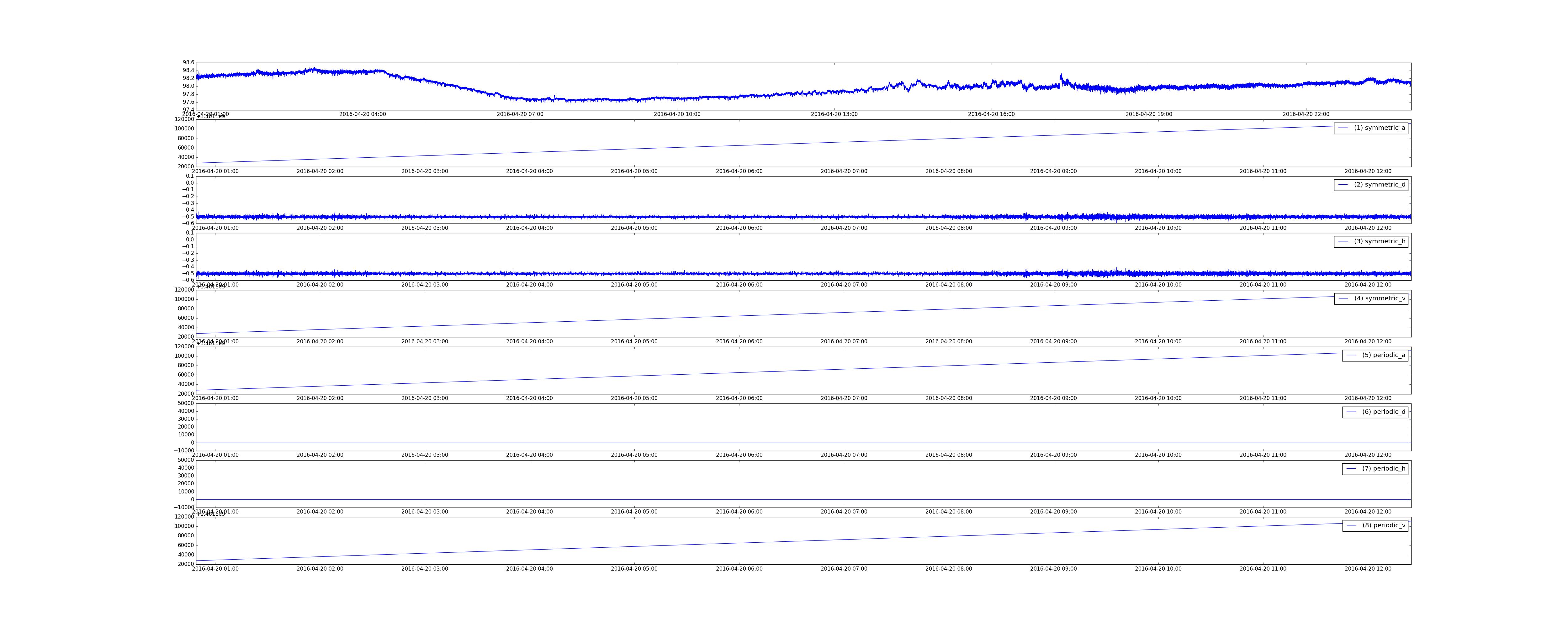1568x627 pixels.
Task: Click the 98.0 y-axis tick label
Action: (x=189, y=87)
